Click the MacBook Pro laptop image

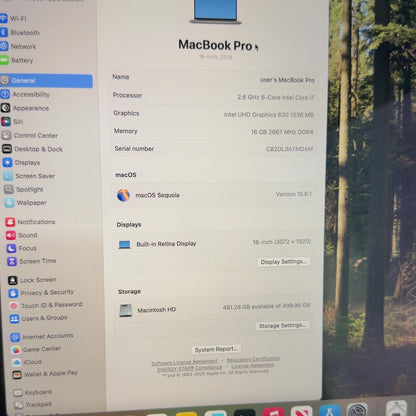tap(216, 12)
